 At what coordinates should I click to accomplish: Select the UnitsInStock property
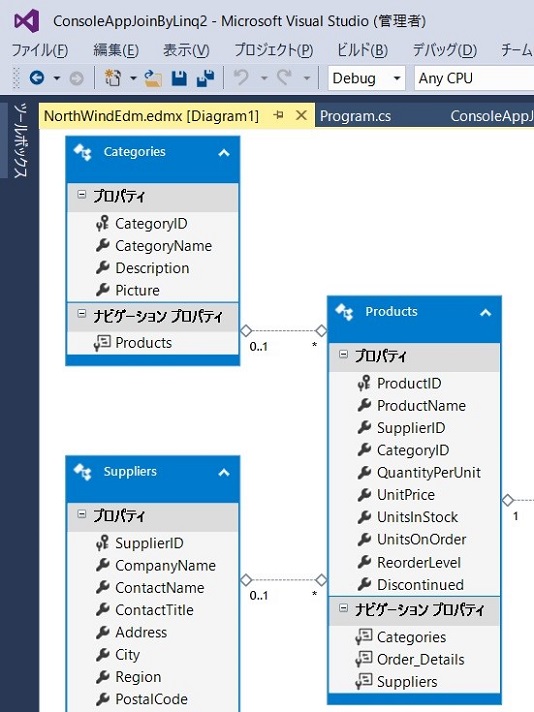(x=417, y=517)
